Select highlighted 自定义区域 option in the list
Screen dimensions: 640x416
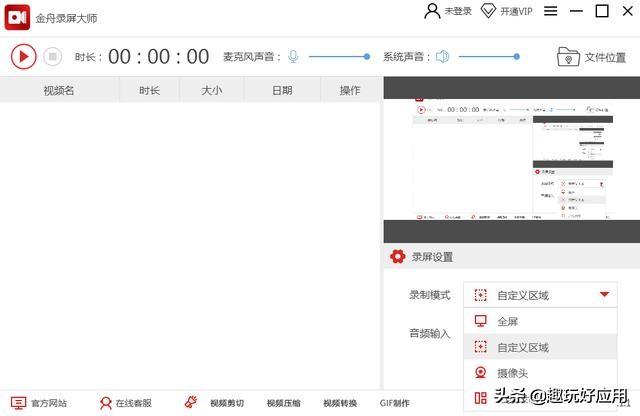tap(540, 347)
